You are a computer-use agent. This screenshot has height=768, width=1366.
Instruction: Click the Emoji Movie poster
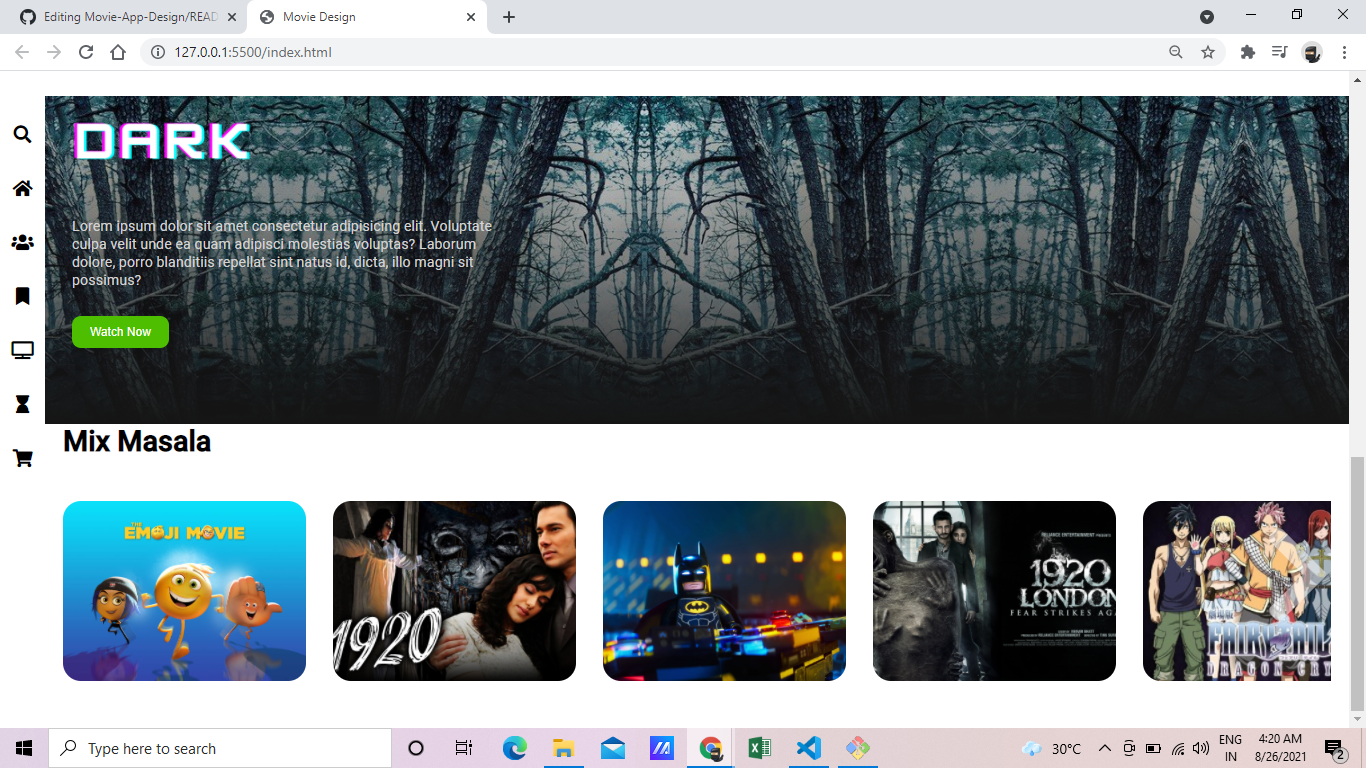pyautogui.click(x=184, y=591)
